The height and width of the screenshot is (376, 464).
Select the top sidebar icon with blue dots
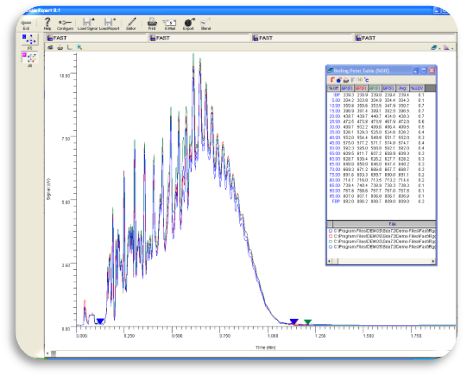[30, 39]
